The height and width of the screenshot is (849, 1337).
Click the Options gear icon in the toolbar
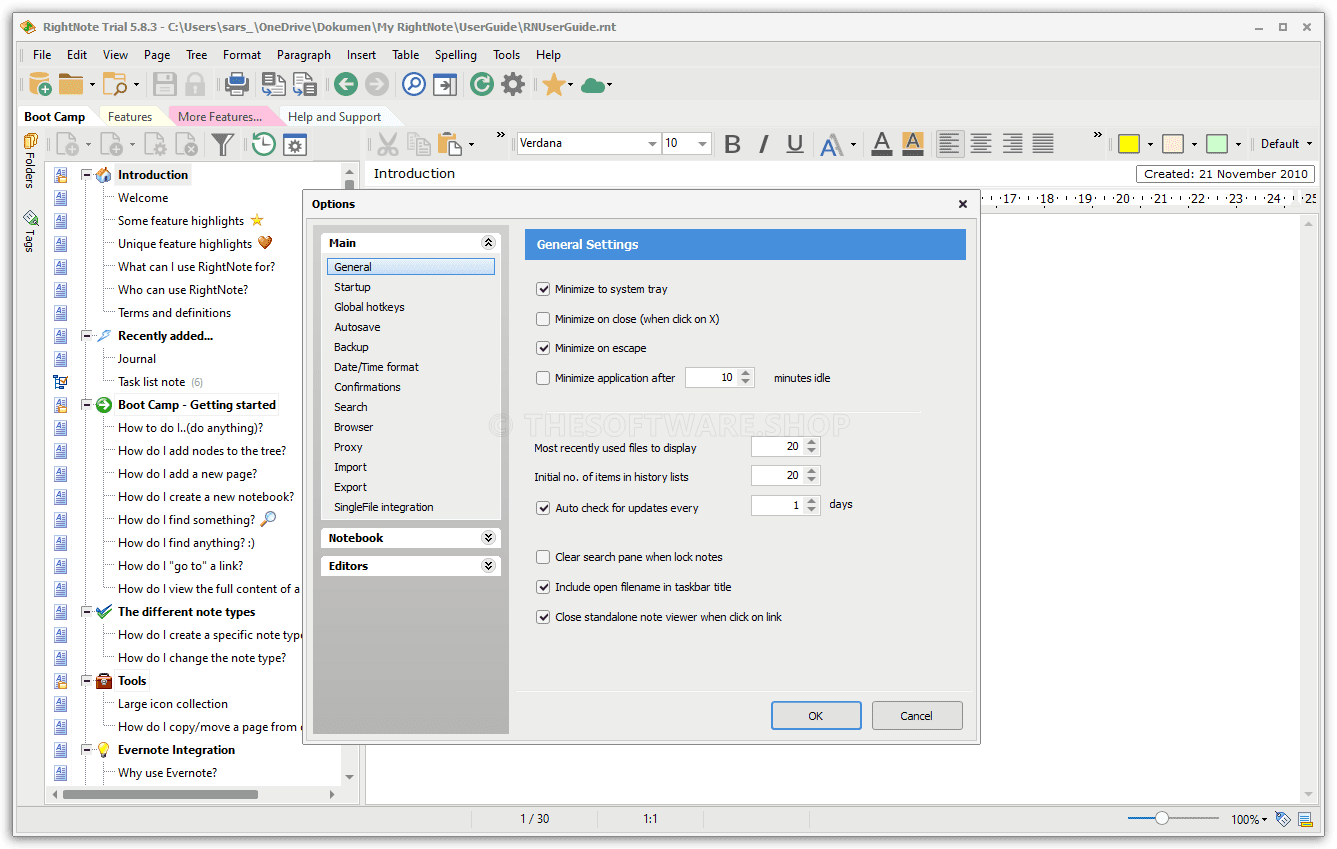513,84
